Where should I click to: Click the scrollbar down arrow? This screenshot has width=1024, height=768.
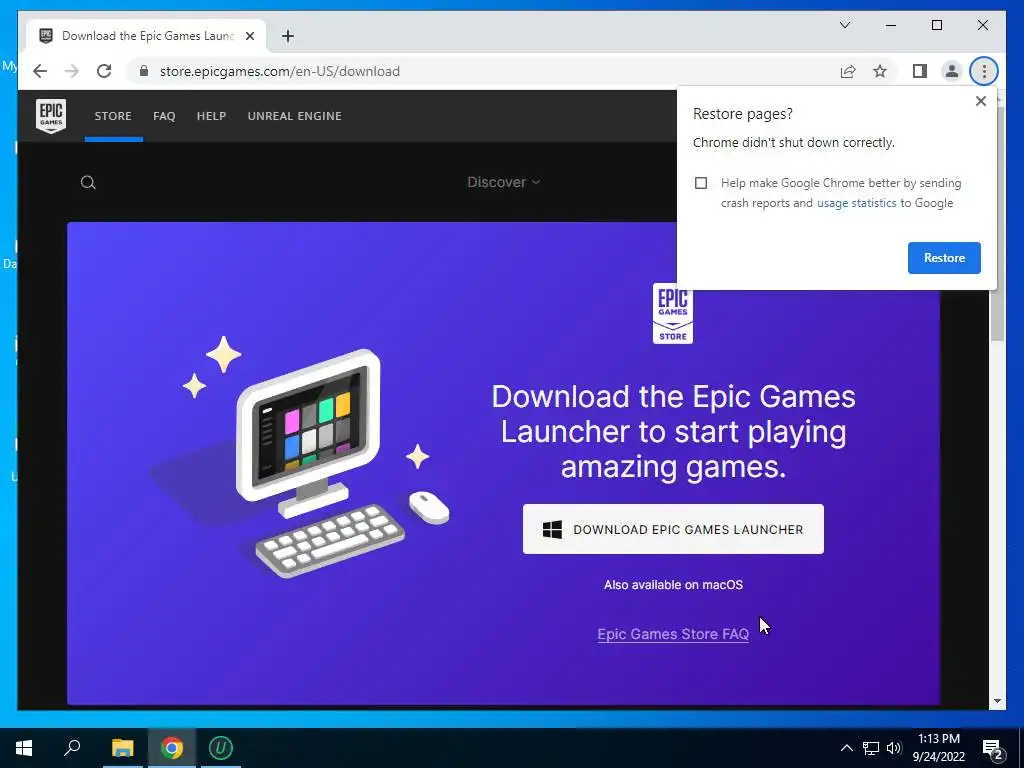click(x=997, y=701)
